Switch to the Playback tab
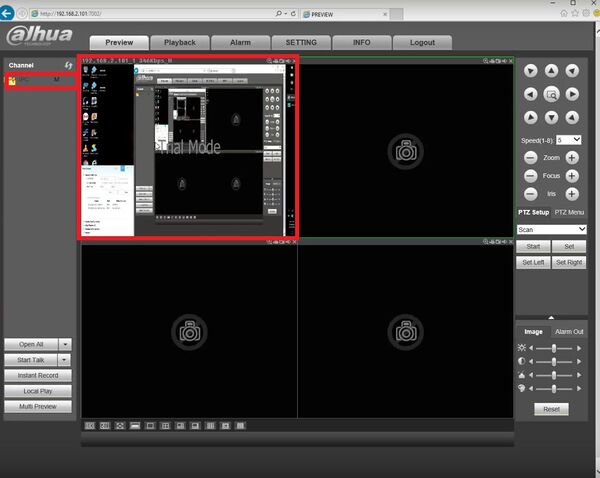 [180, 43]
